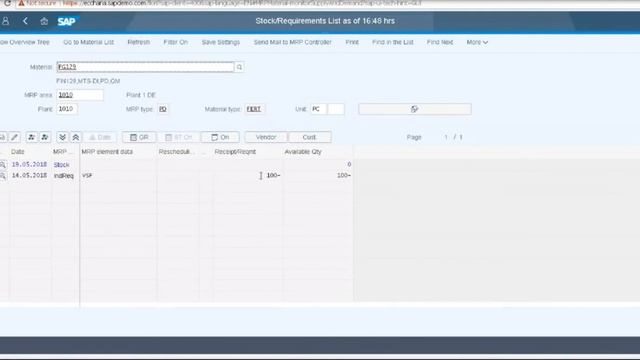Open the user profile icon

pyautogui.click(x=6, y=21)
